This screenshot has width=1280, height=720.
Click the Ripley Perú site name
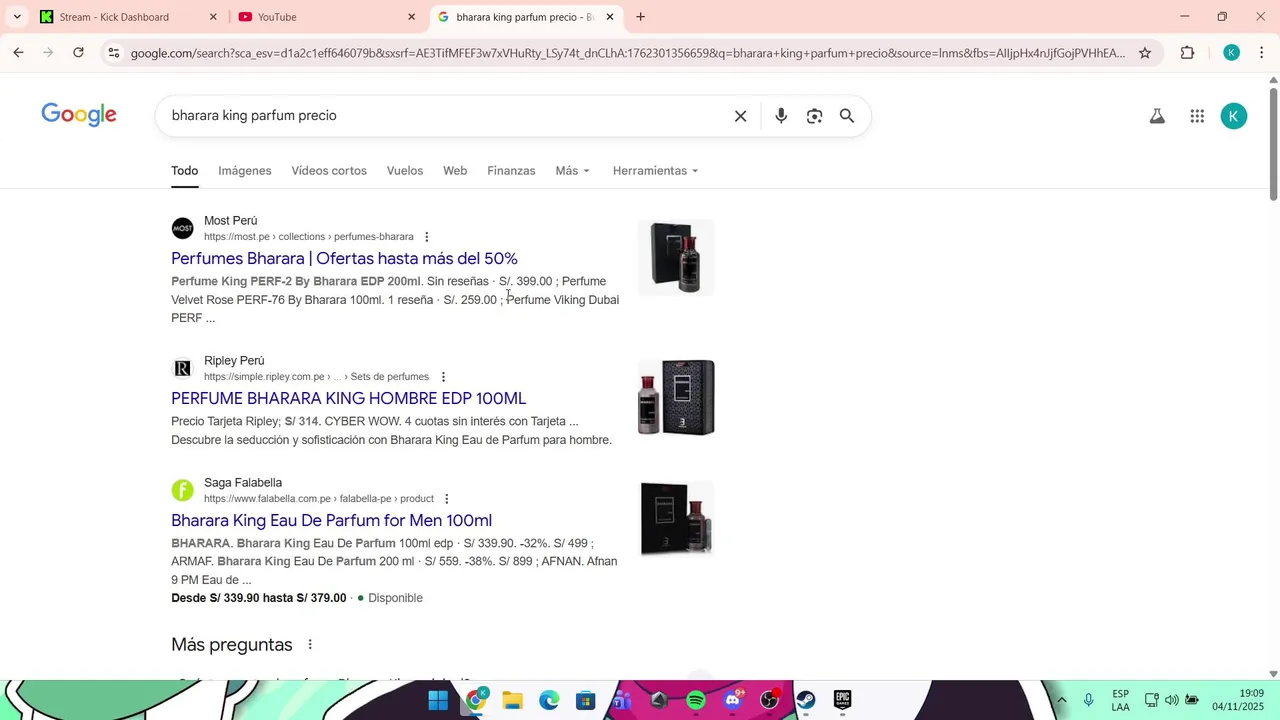click(234, 361)
